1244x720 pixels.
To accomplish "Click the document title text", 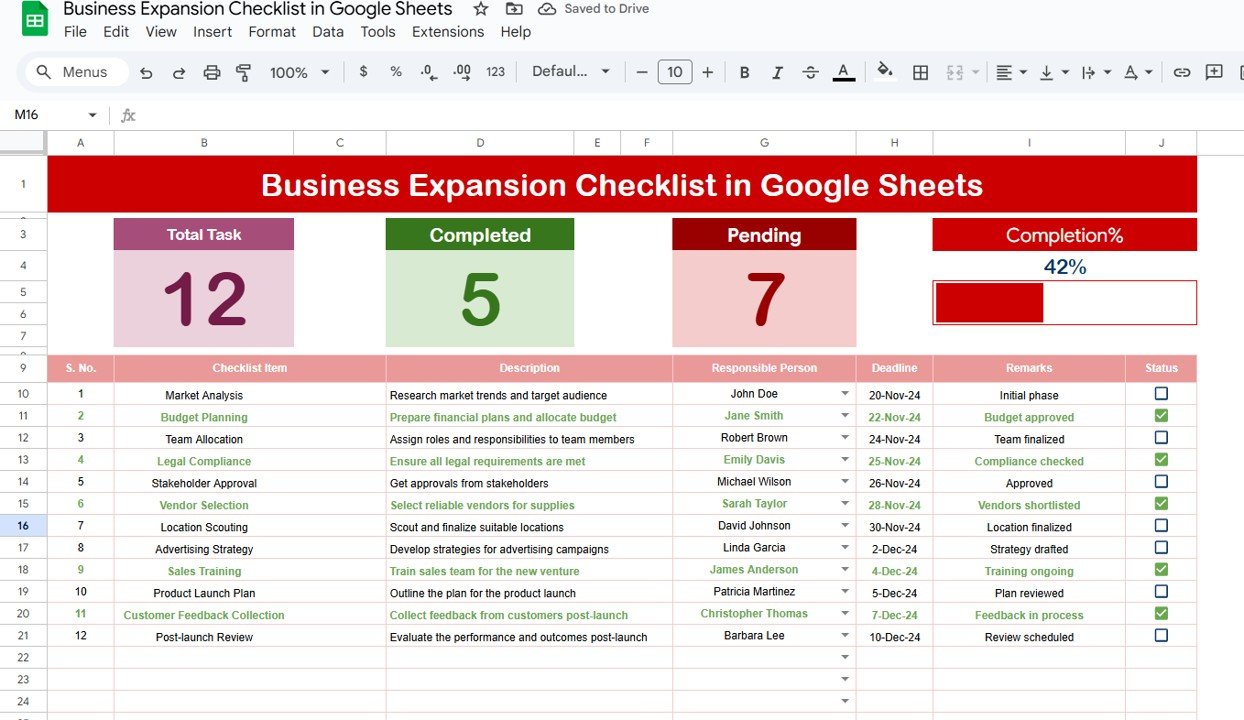I will click(258, 9).
